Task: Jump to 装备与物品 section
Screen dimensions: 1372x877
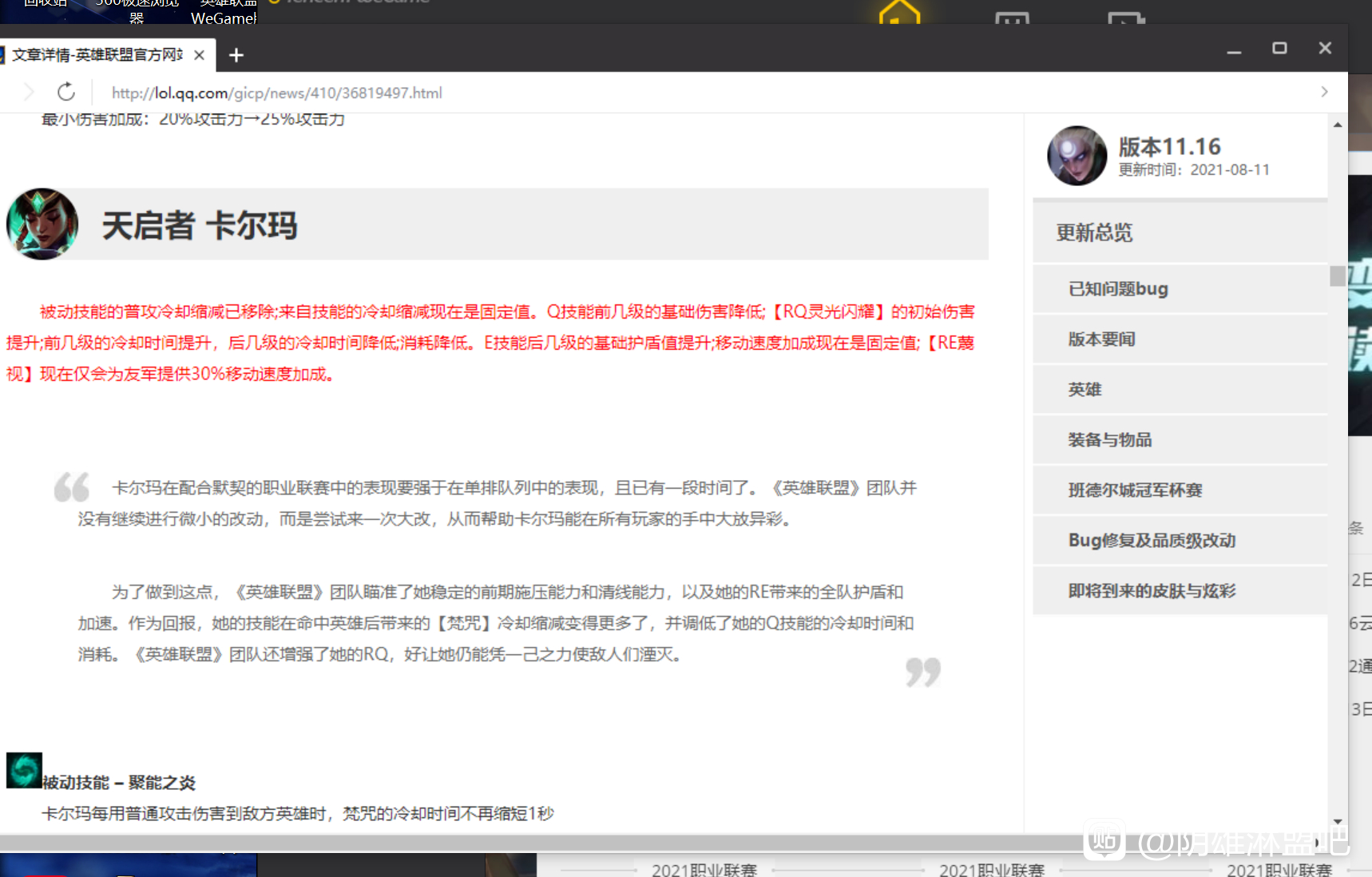Action: 1180,440
